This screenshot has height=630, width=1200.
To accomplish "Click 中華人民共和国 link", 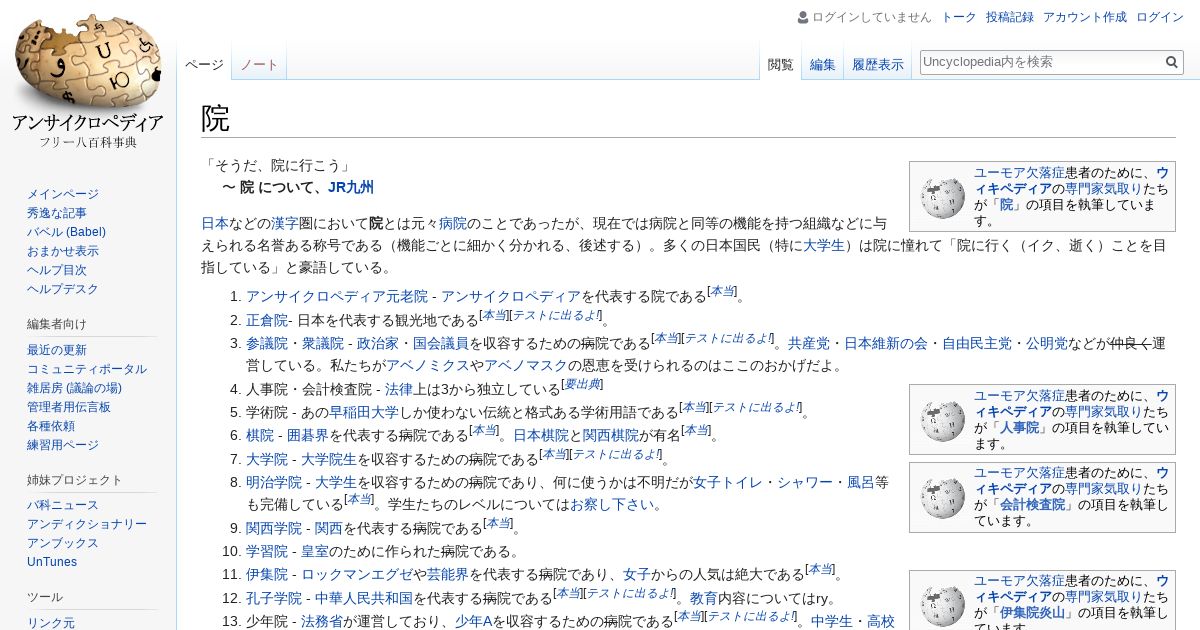I will click(x=364, y=598).
